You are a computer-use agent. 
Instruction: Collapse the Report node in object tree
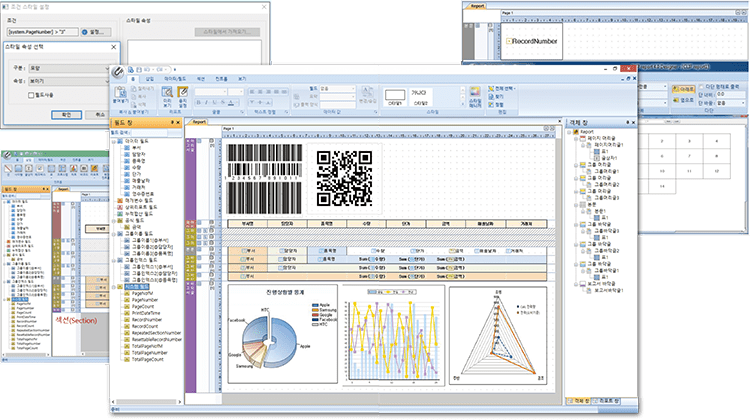pyautogui.click(x=569, y=132)
